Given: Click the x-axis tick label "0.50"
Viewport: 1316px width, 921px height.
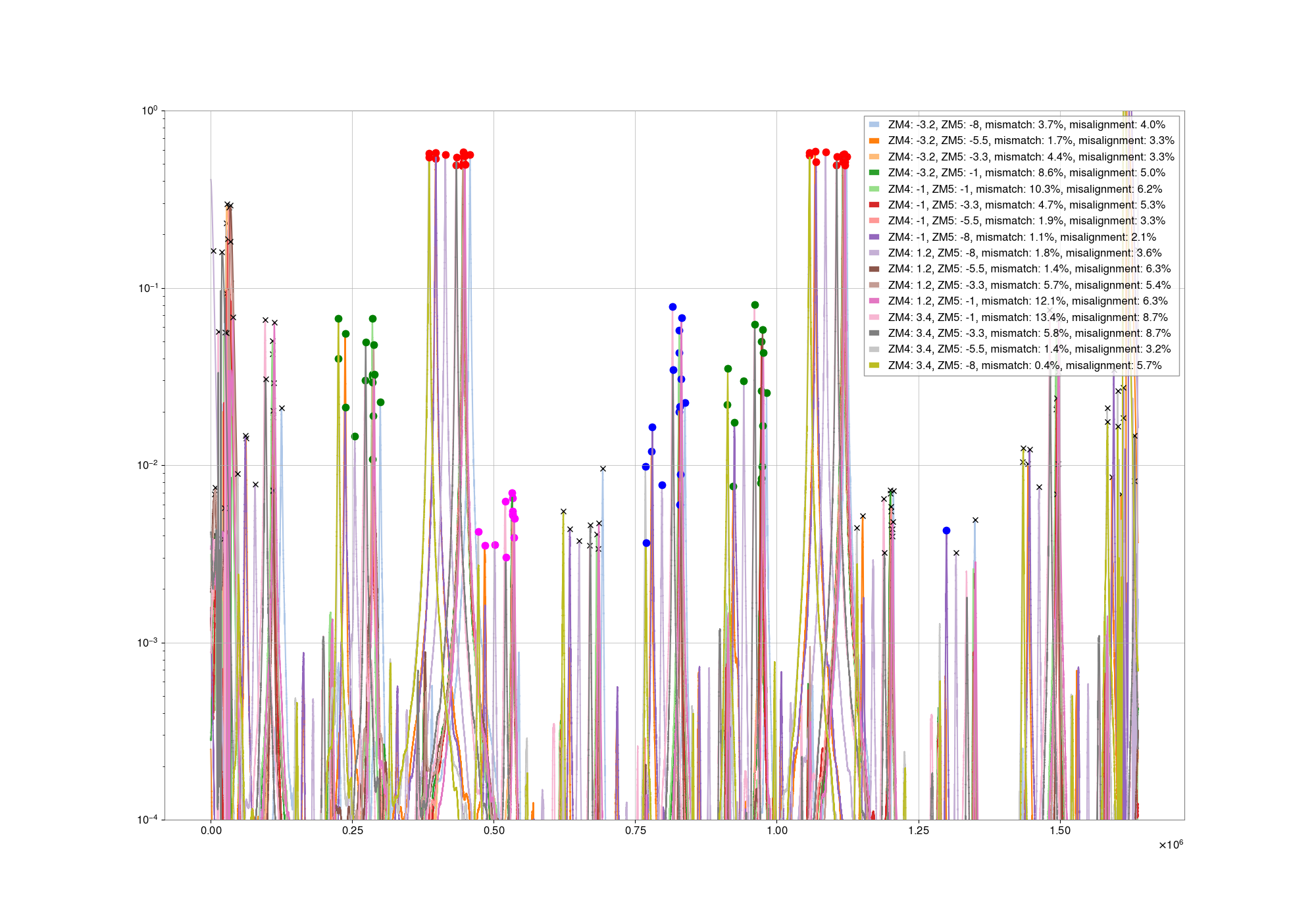Looking at the screenshot, I should click(493, 830).
